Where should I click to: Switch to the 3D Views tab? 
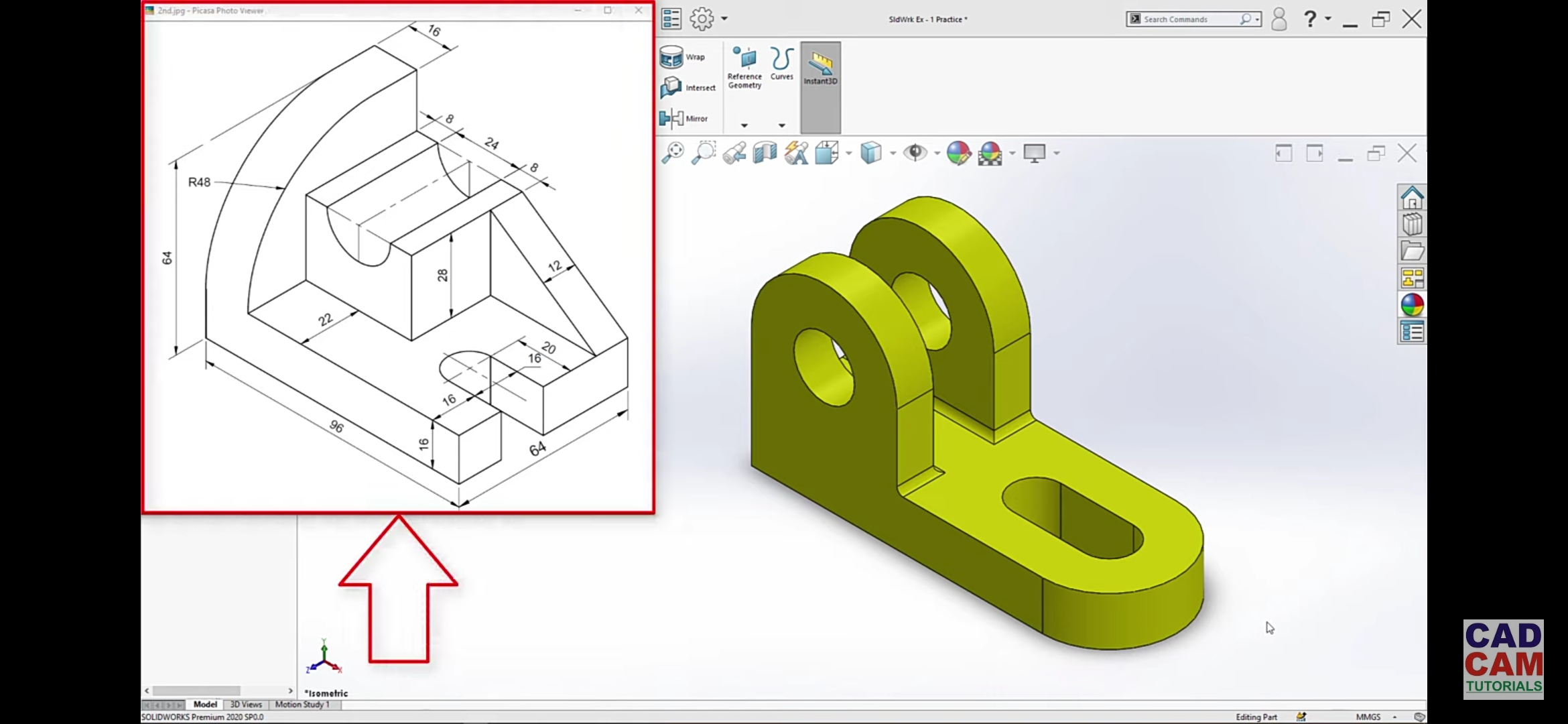[246, 705]
